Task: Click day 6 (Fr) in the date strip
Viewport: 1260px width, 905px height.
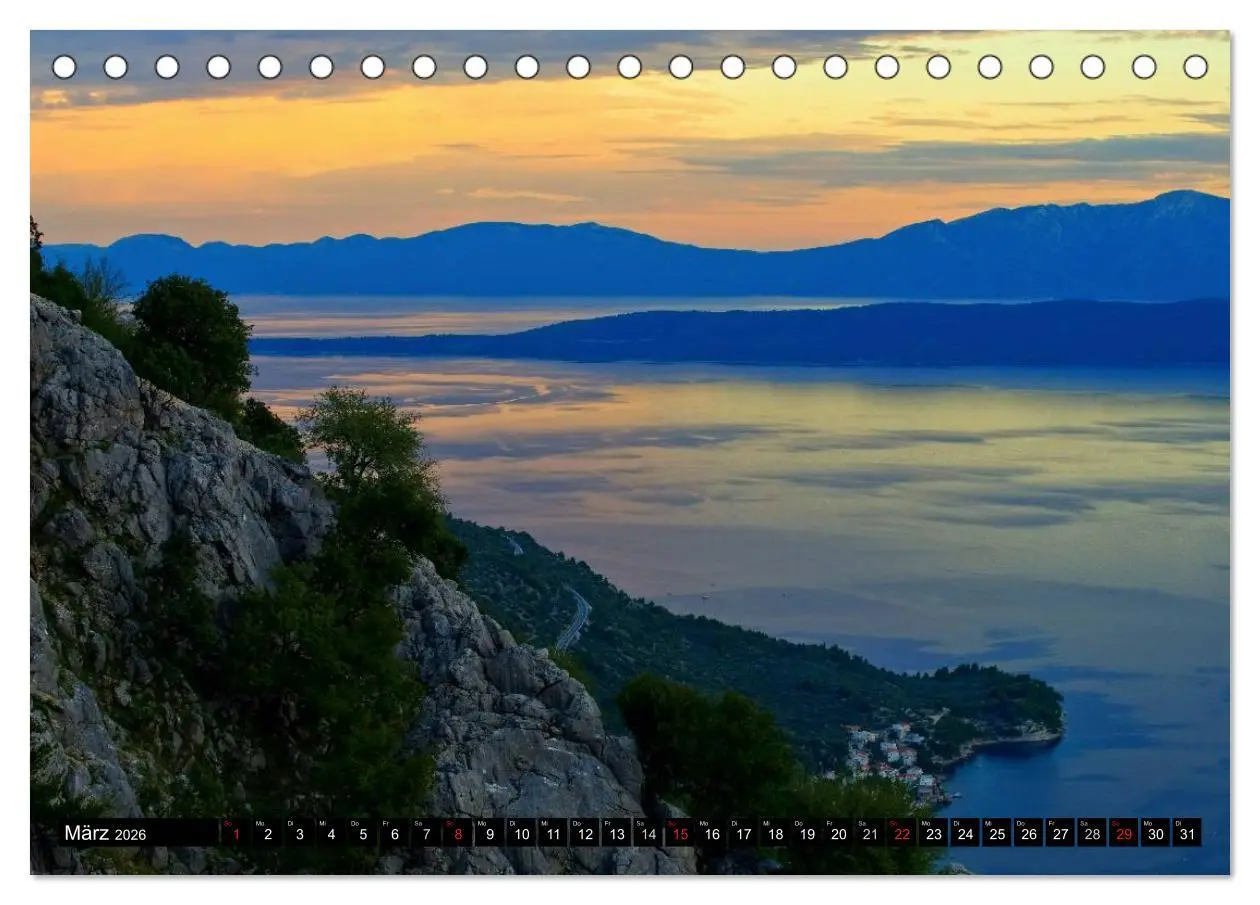Action: coord(394,833)
